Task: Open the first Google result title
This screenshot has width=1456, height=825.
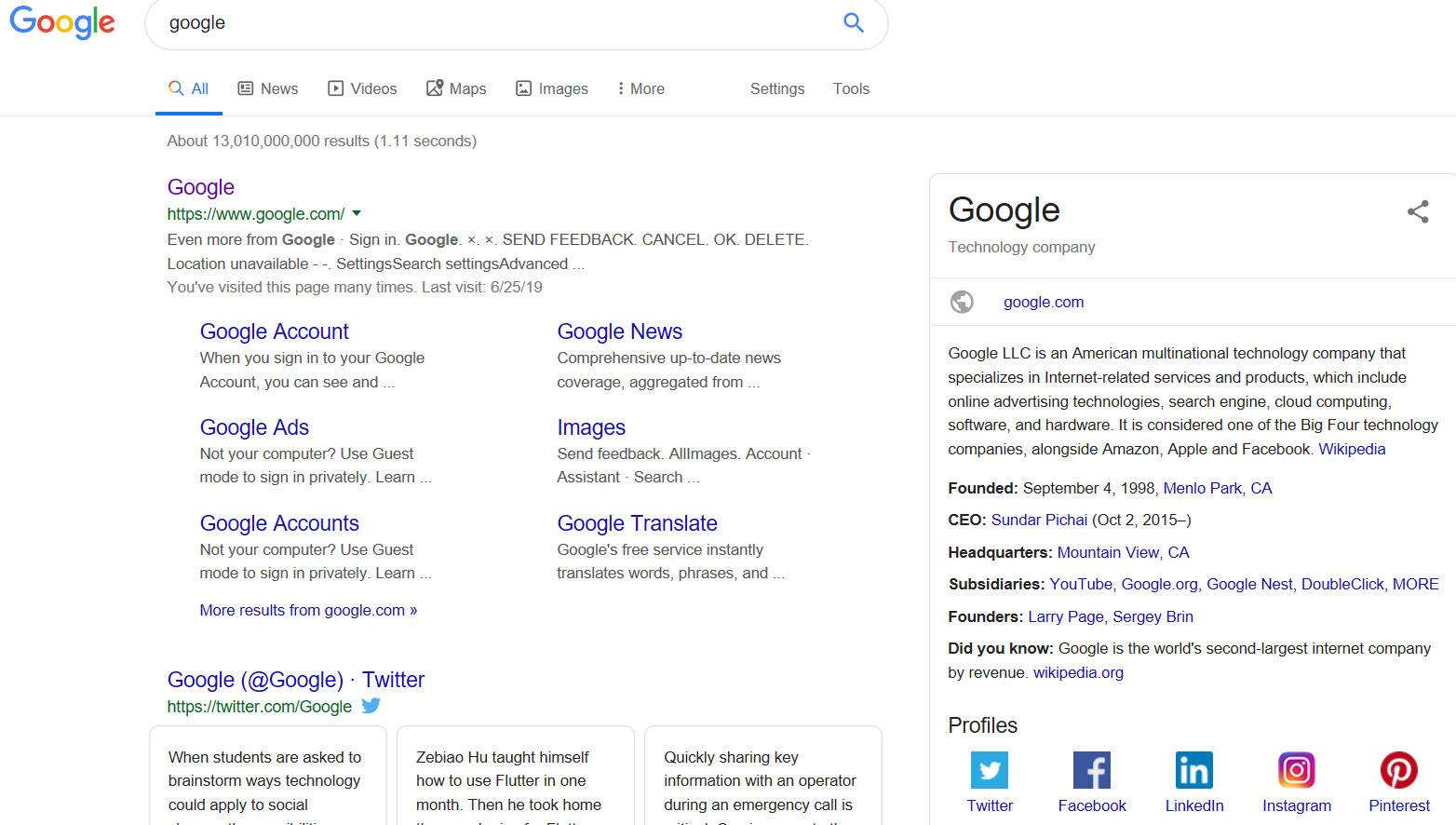Action: (x=201, y=187)
